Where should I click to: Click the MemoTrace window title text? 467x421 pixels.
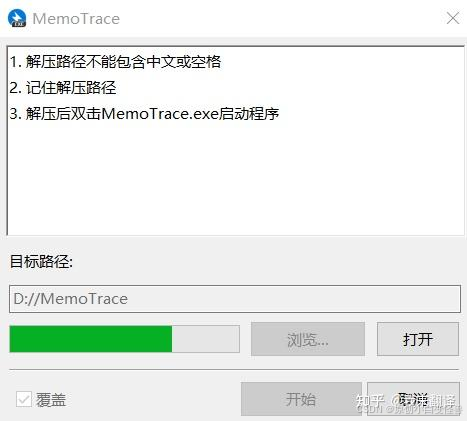point(76,19)
